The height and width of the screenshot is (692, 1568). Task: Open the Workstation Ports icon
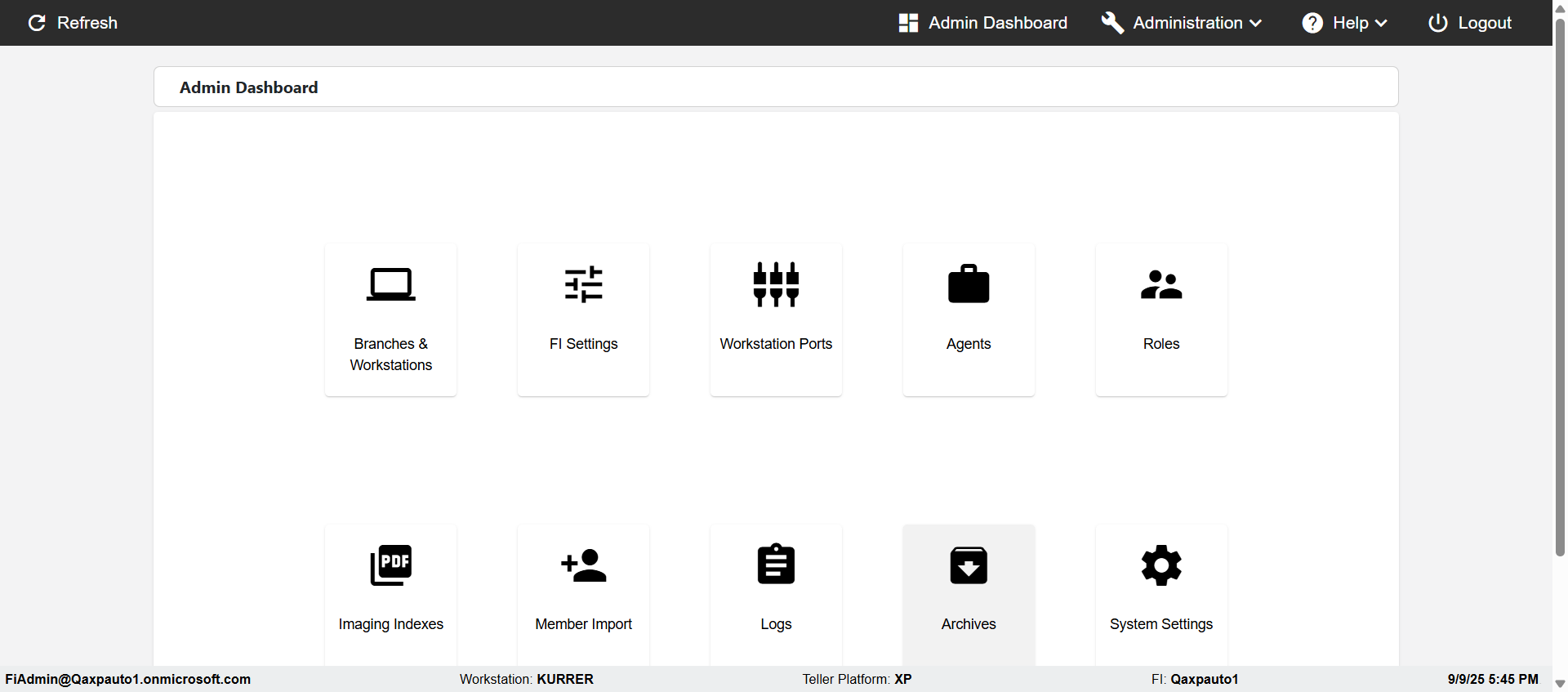click(776, 284)
